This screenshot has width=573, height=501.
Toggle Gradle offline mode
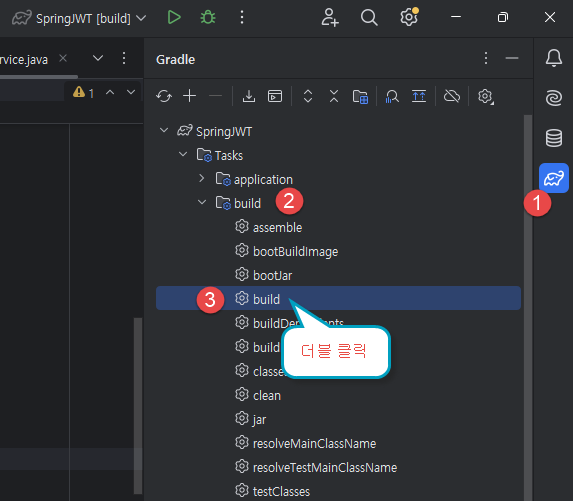click(x=452, y=96)
